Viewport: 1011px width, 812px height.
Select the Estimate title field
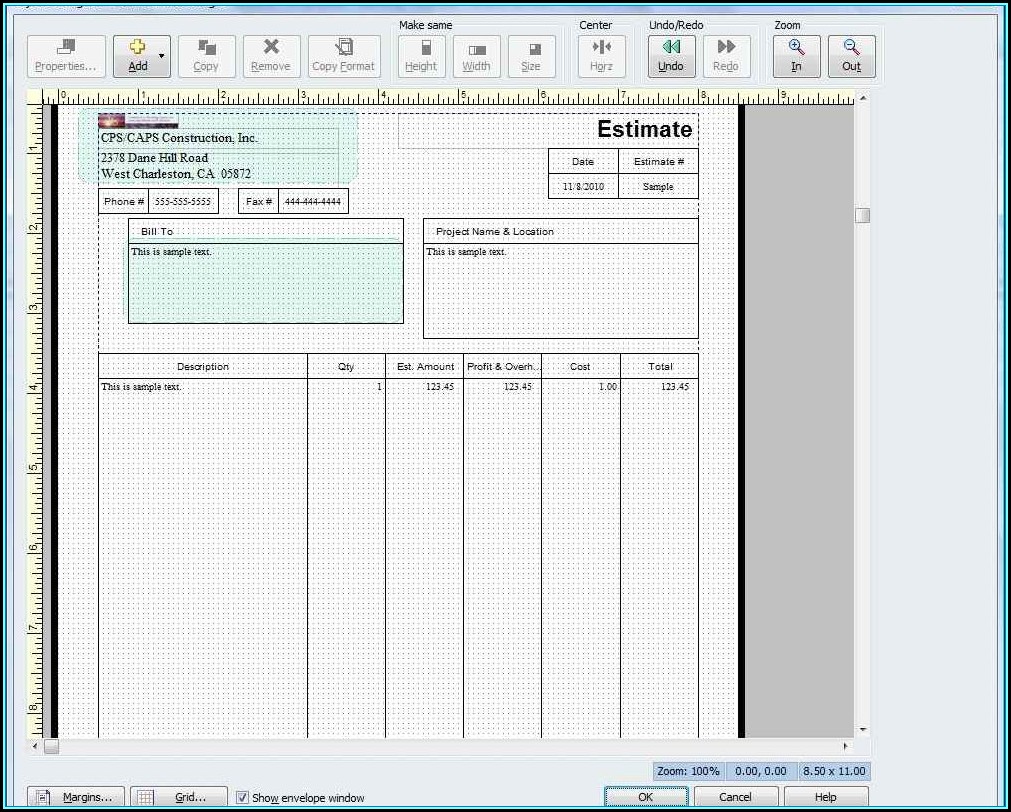pyautogui.click(x=644, y=129)
